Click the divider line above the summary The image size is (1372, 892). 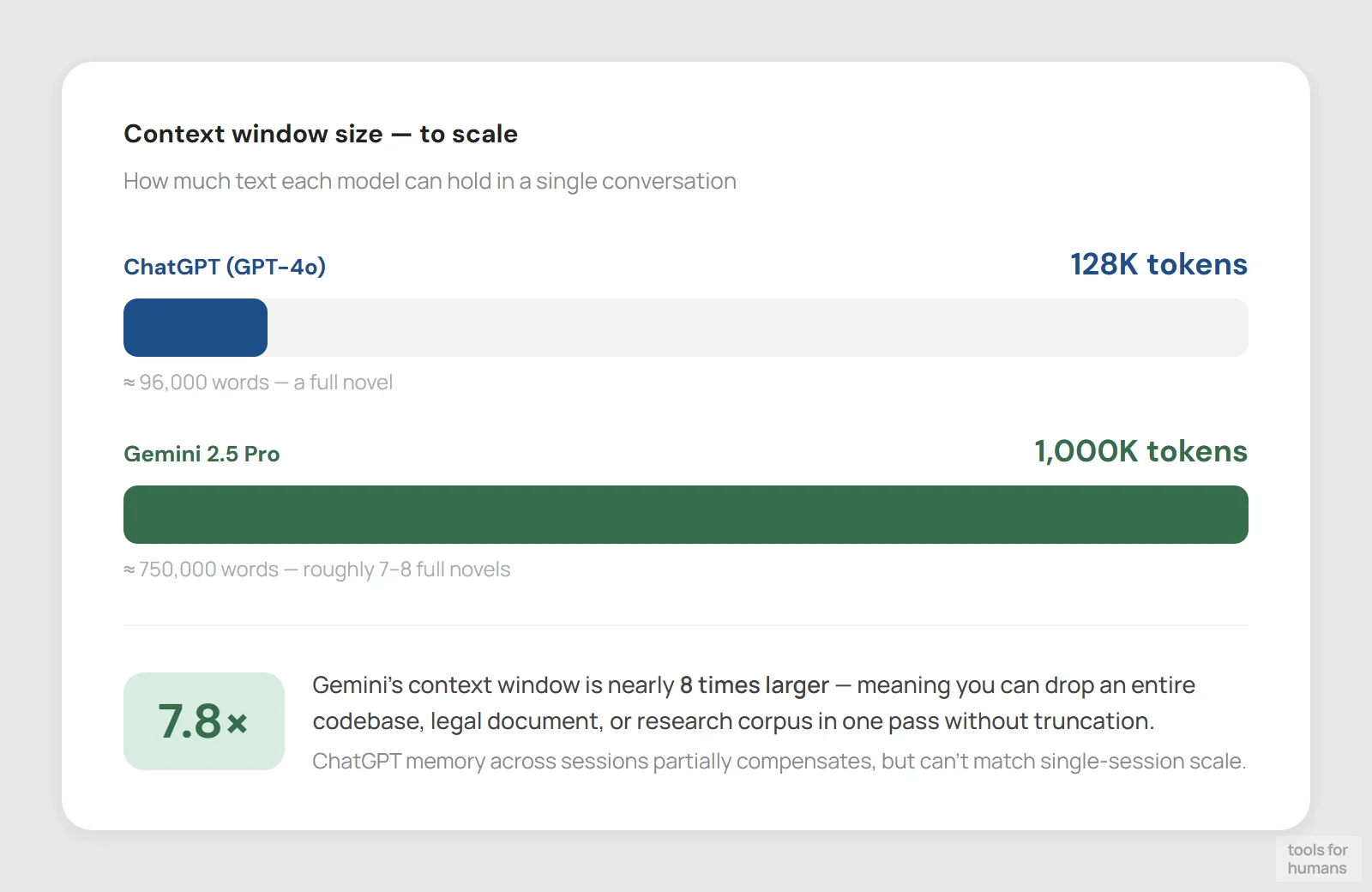tap(686, 625)
